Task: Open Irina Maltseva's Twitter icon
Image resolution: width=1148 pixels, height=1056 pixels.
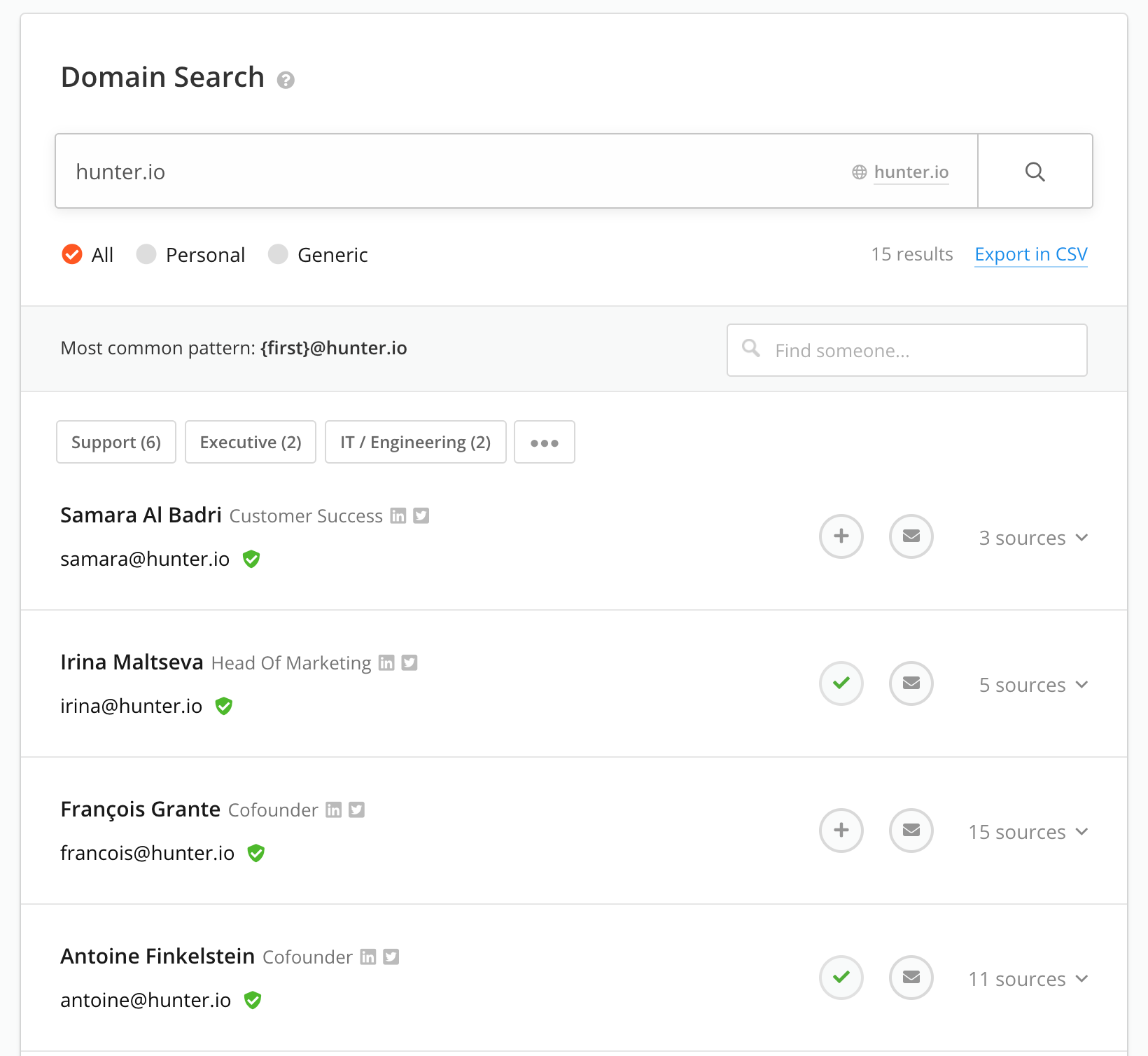Action: pos(409,663)
